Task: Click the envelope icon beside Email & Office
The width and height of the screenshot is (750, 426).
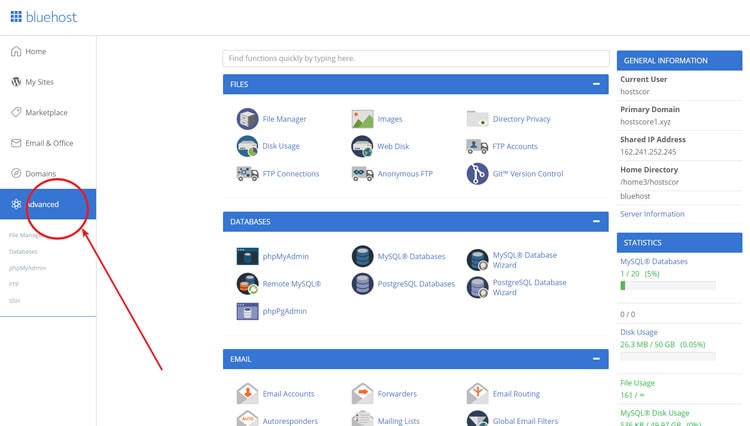Action: tap(16, 143)
